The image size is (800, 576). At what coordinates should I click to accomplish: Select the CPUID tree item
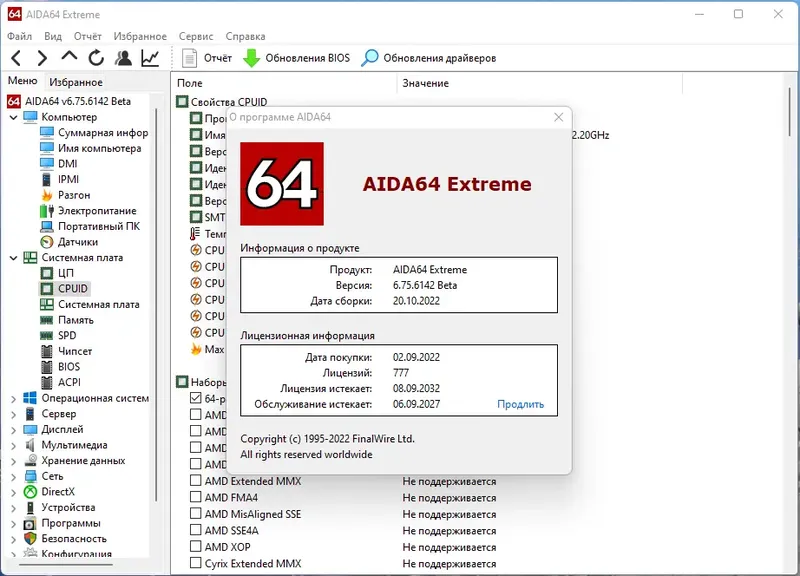pos(64,289)
